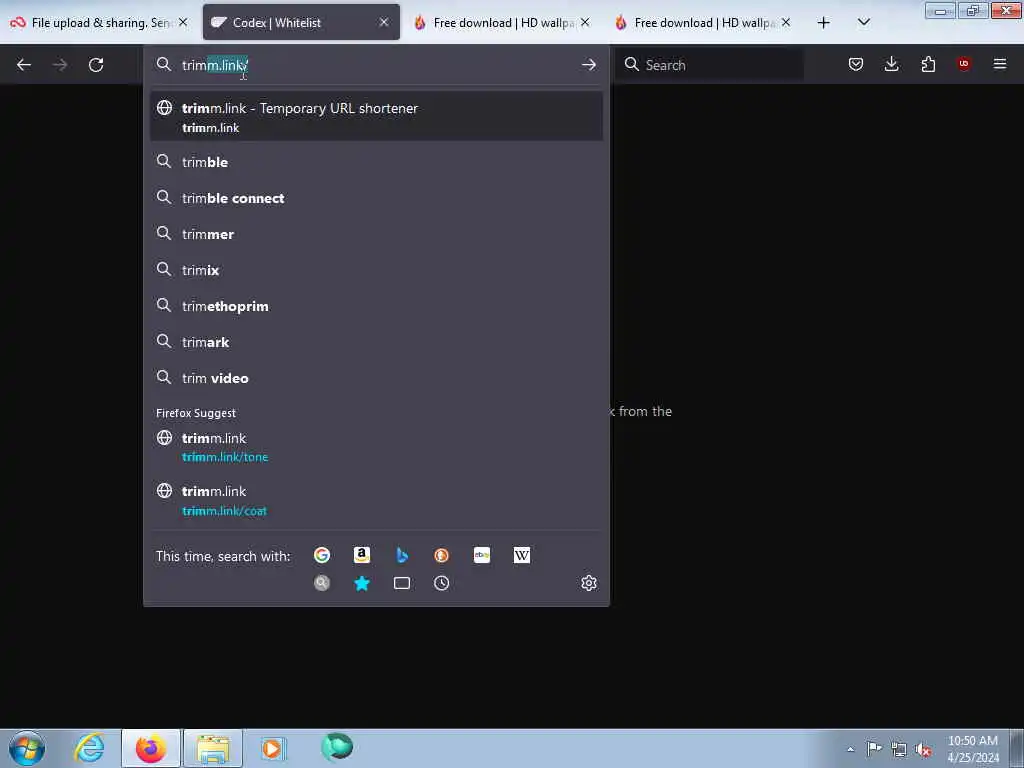Screen dimensions: 1024x768
Task: Go to the typed address with the arrow
Action: (x=588, y=65)
